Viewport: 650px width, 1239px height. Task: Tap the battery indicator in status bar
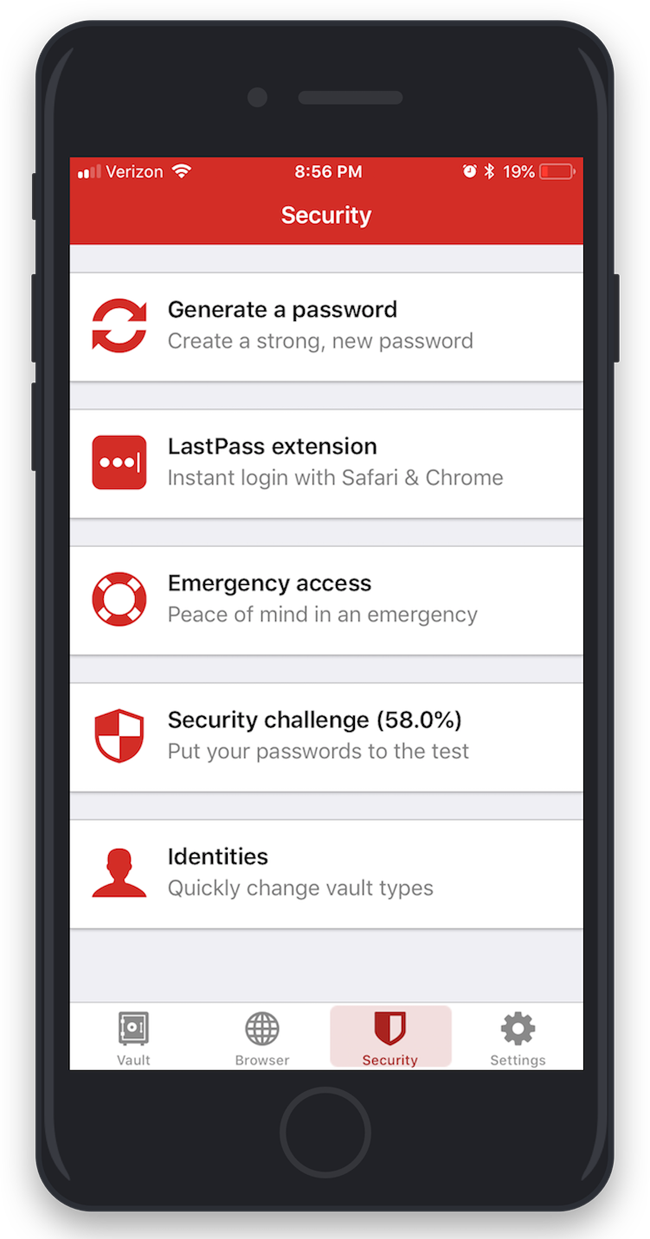point(558,172)
